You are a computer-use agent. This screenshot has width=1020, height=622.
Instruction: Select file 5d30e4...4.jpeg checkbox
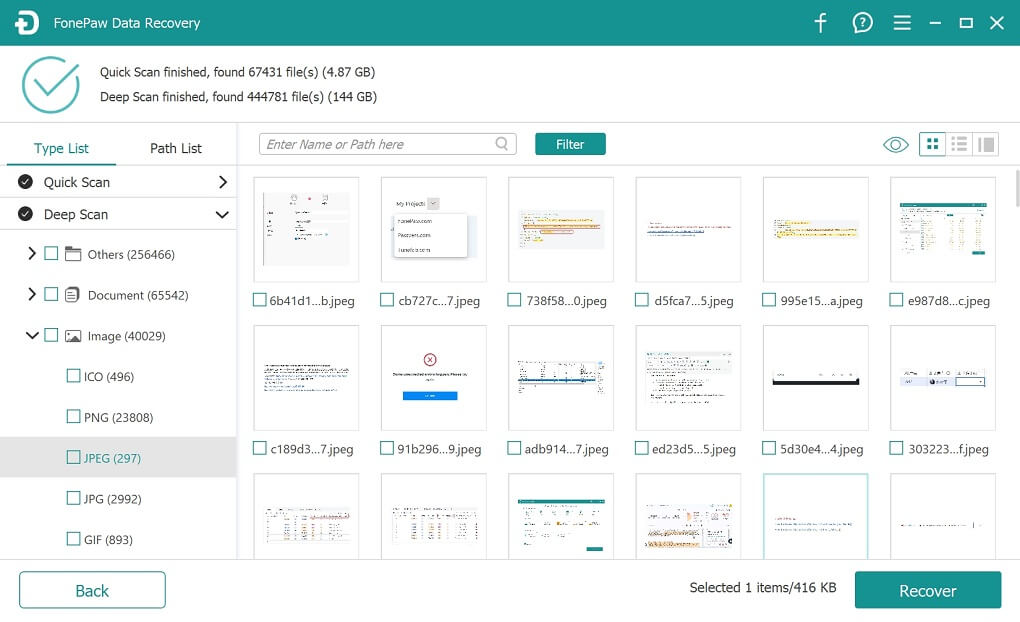(769, 448)
